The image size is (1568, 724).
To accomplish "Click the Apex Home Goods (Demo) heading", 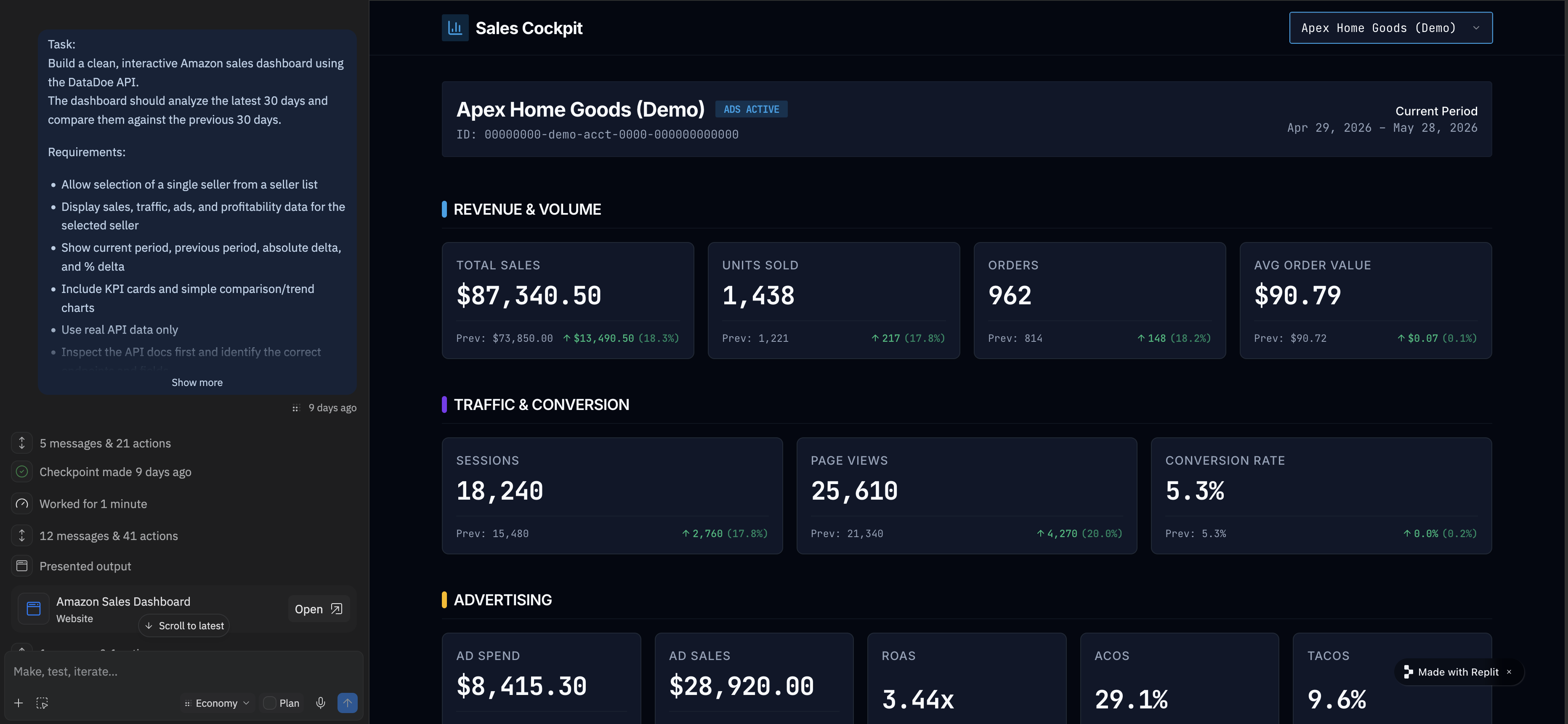I will 580,109.
